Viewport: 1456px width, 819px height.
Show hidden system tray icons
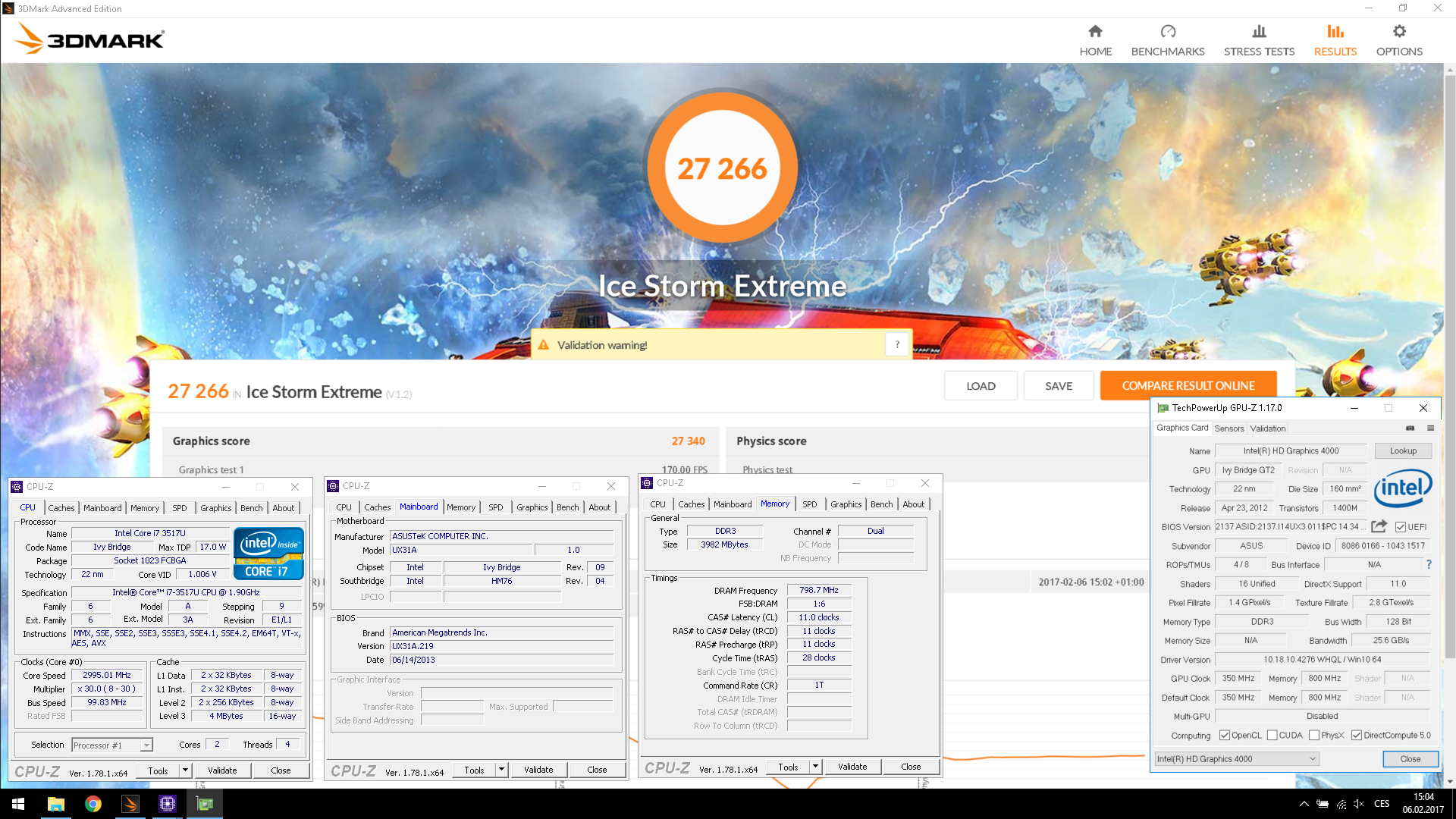coord(1304,804)
